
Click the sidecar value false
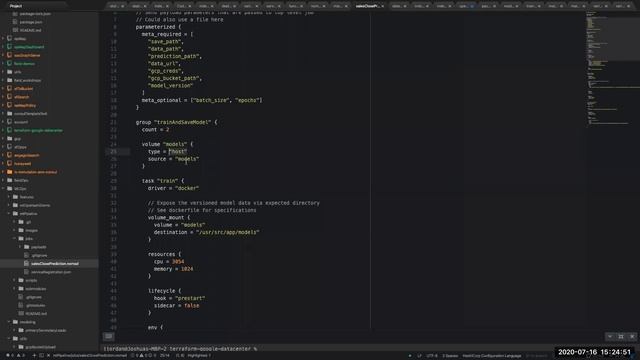pyautogui.click(x=191, y=306)
